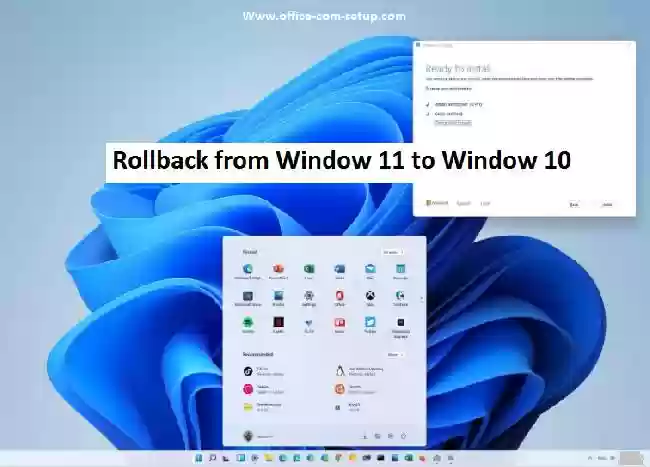Open the Support link in setup window
The height and width of the screenshot is (467, 650).
click(463, 203)
